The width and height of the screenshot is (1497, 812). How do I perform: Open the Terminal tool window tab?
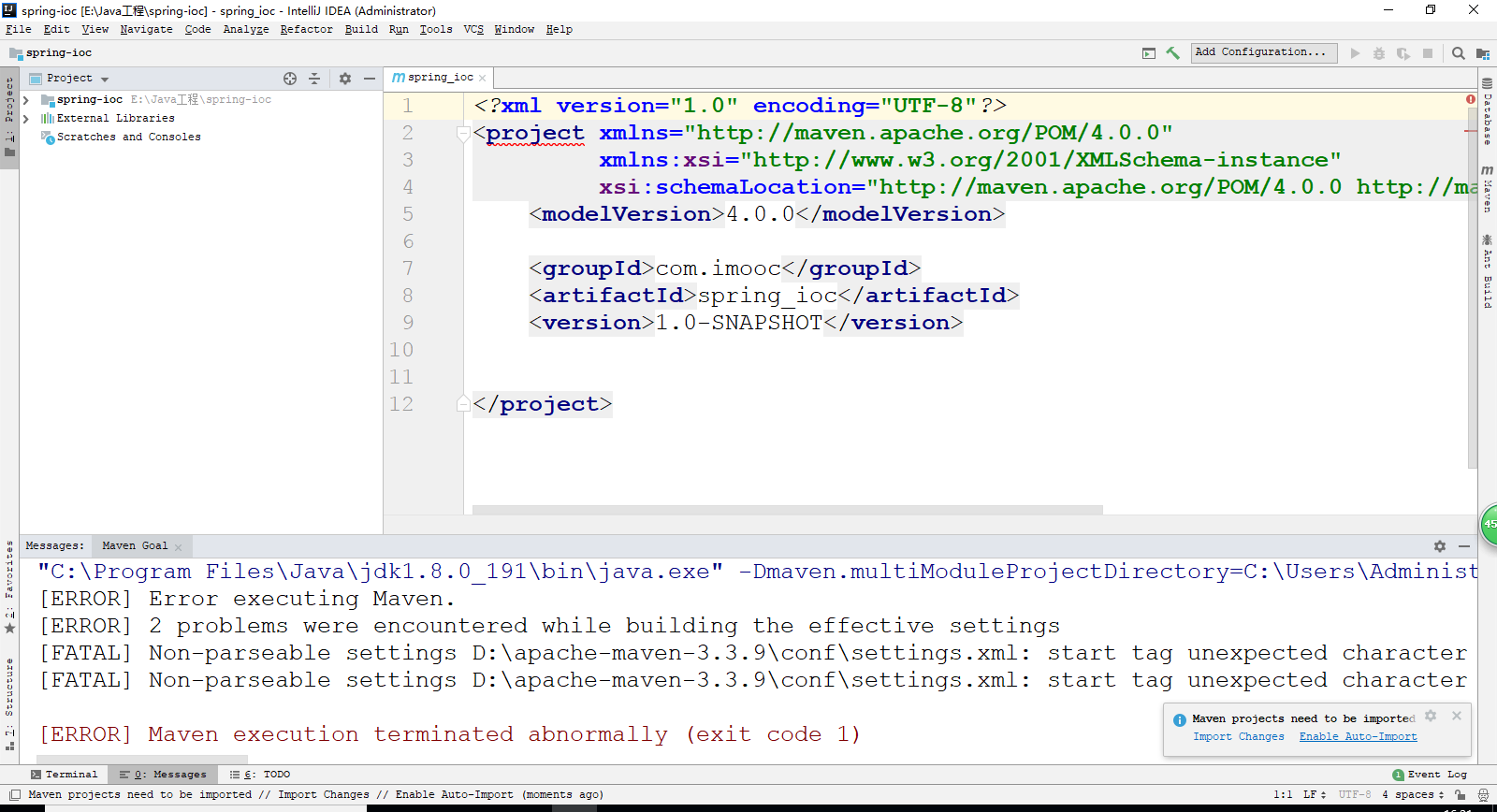tap(64, 775)
